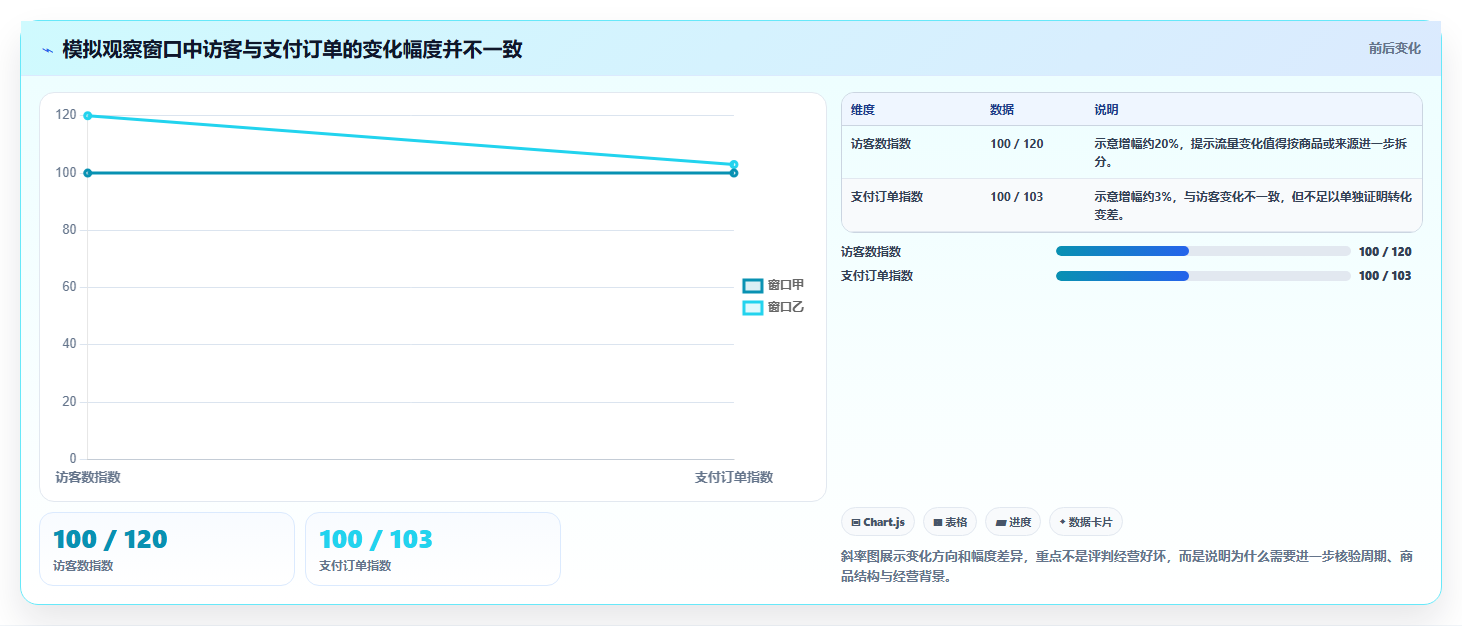The height and width of the screenshot is (626, 1462).
Task: Click 窗口甲 right data point at 100
Action: (x=734, y=173)
